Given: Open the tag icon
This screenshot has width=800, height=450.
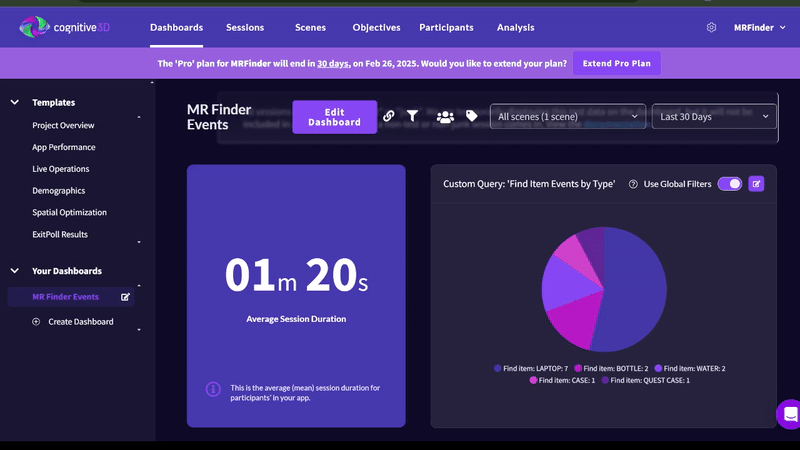Looking at the screenshot, I should (471, 116).
